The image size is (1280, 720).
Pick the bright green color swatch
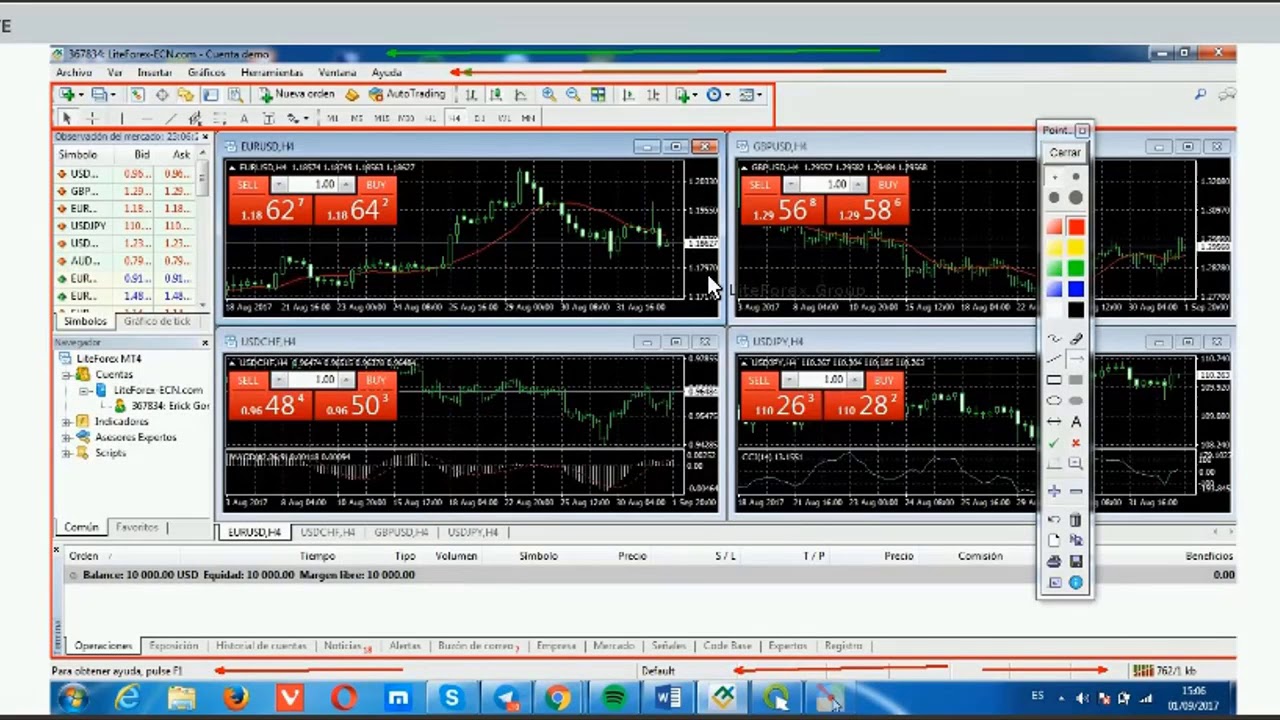[x=1076, y=268]
